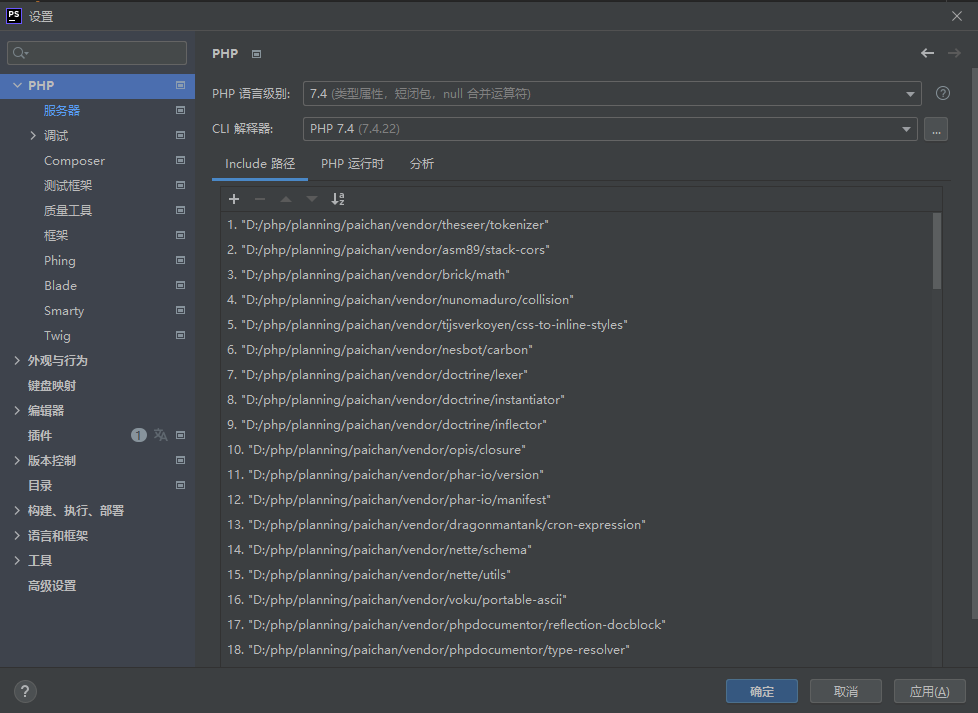
Task: Click the 取消 button
Action: click(x=846, y=691)
